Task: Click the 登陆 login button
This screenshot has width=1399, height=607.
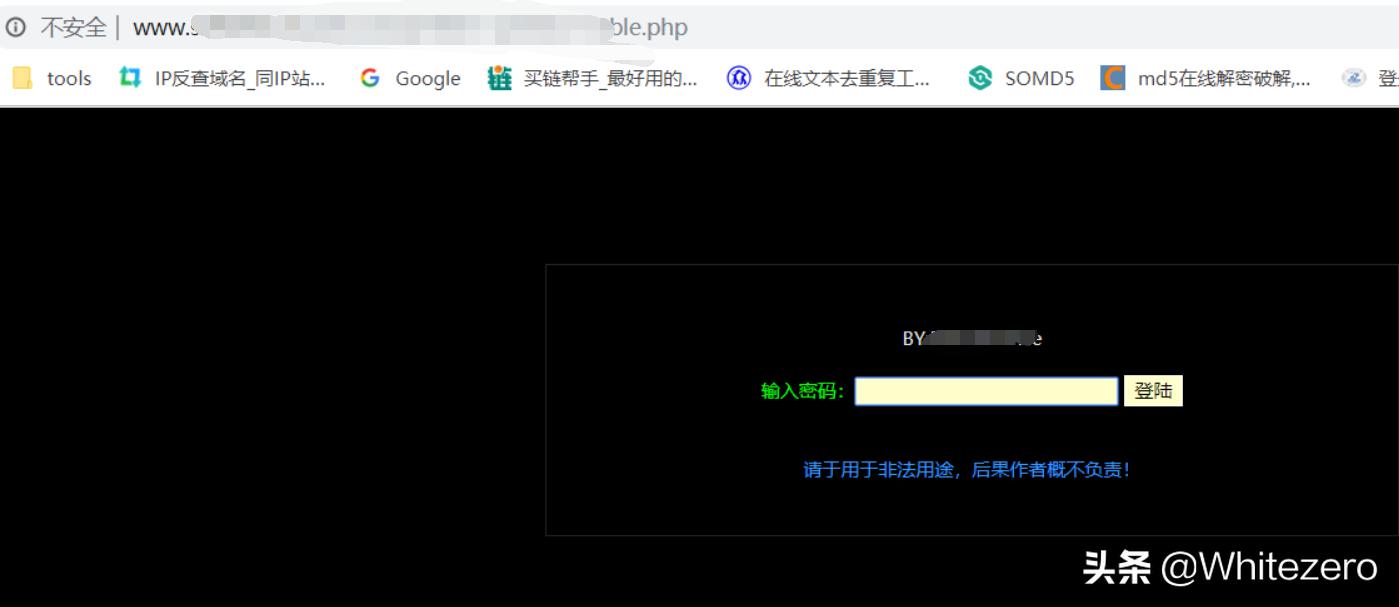Action: [1155, 390]
